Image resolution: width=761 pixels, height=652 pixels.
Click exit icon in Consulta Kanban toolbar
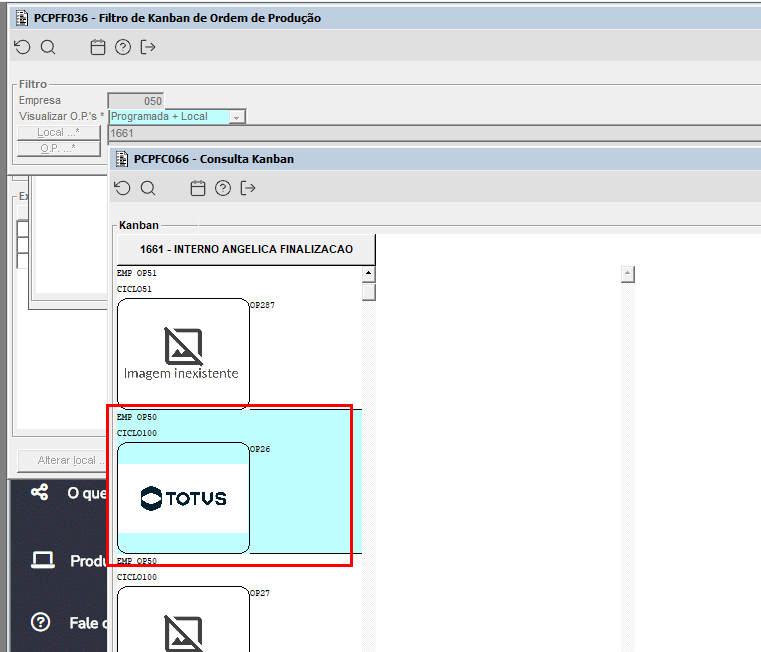pyautogui.click(x=248, y=188)
